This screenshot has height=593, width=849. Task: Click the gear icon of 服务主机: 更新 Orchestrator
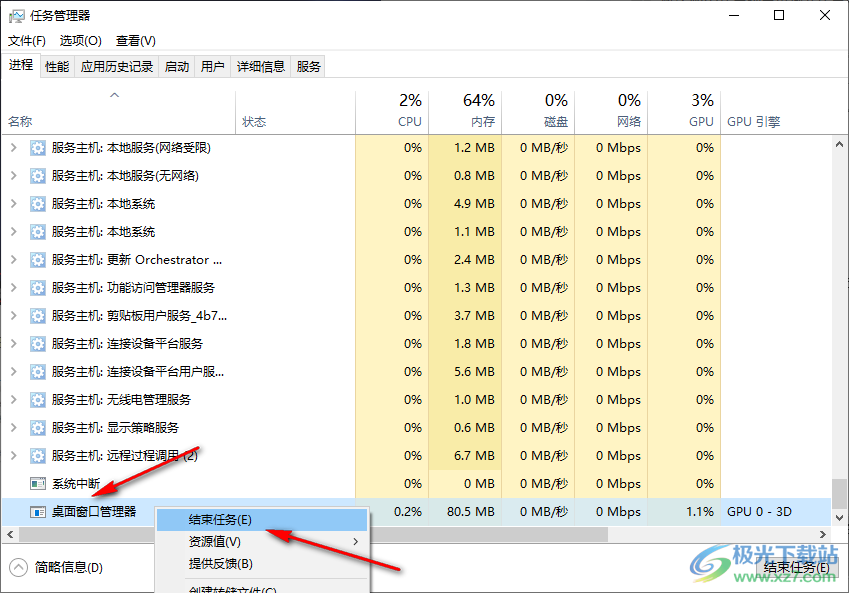click(x=37, y=260)
